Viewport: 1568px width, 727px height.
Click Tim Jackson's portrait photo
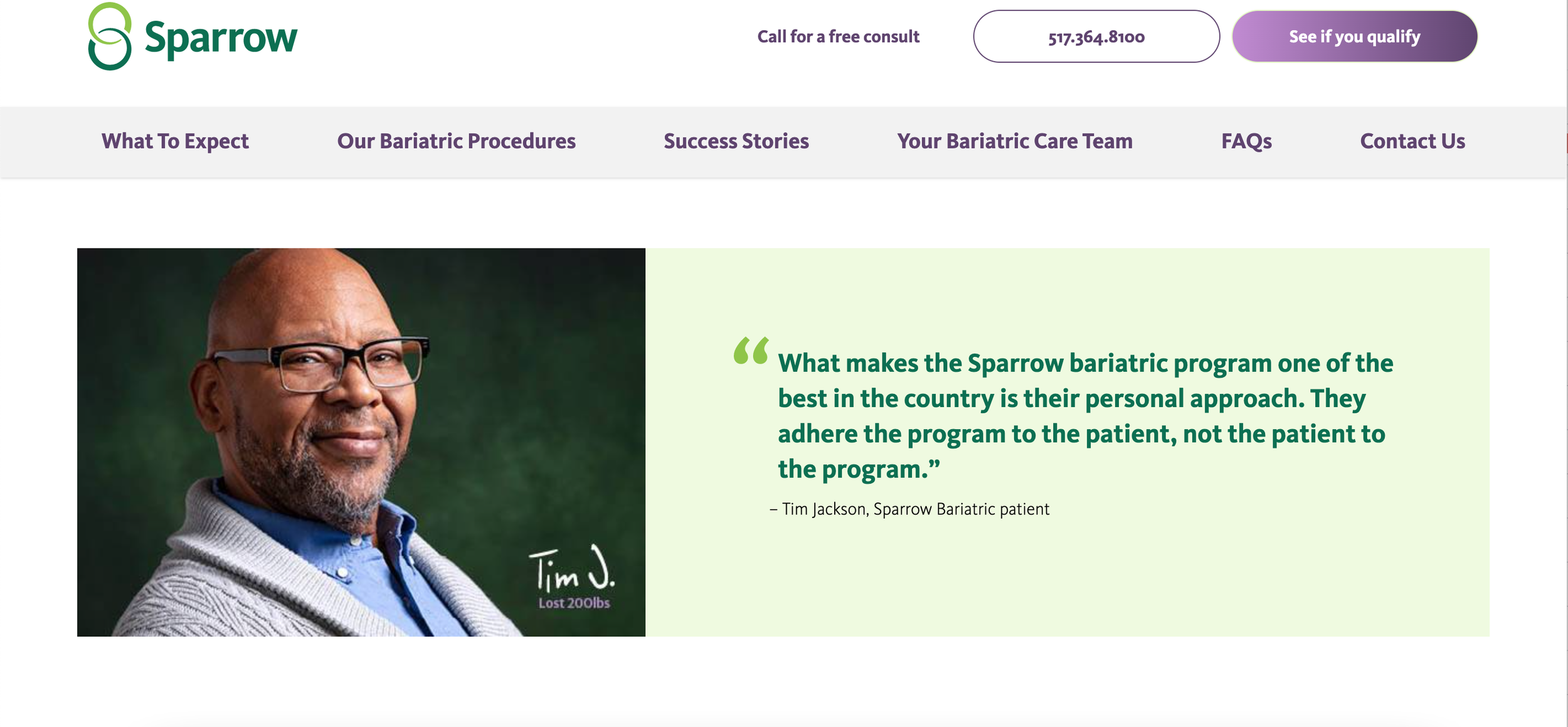361,442
